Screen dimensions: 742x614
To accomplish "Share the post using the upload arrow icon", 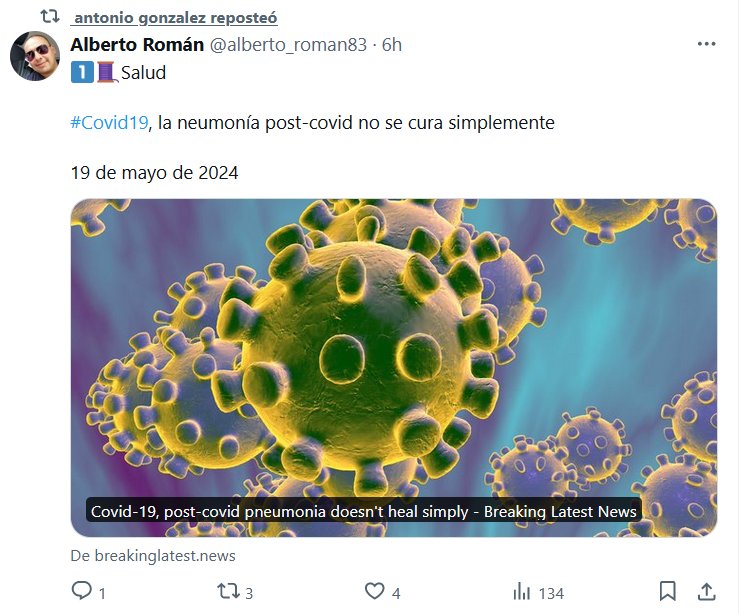I will click(x=707, y=591).
